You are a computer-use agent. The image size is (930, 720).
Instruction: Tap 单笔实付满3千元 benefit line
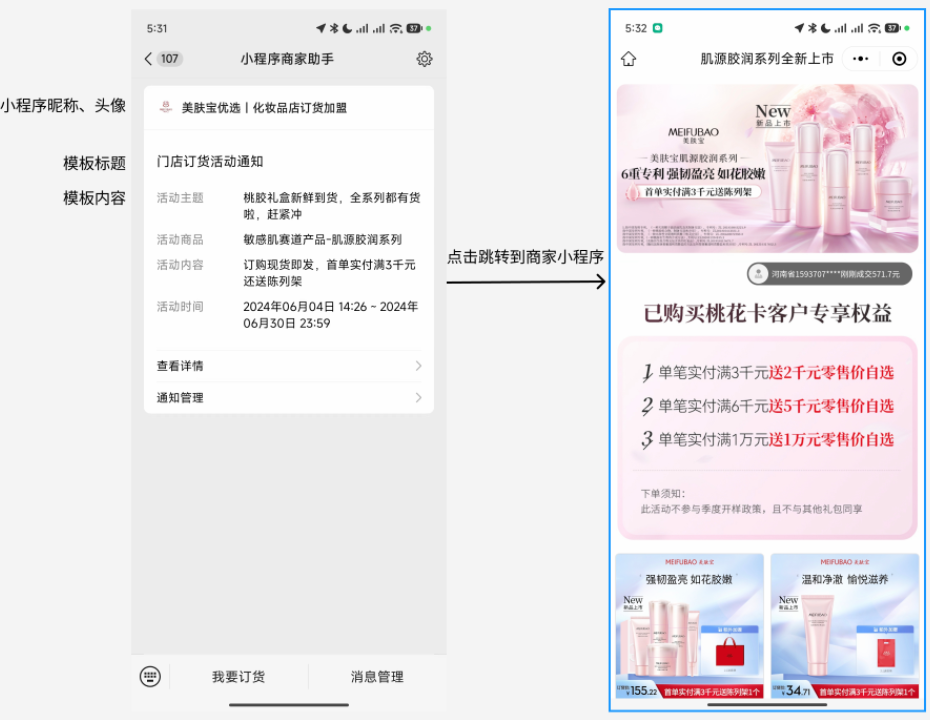click(769, 372)
